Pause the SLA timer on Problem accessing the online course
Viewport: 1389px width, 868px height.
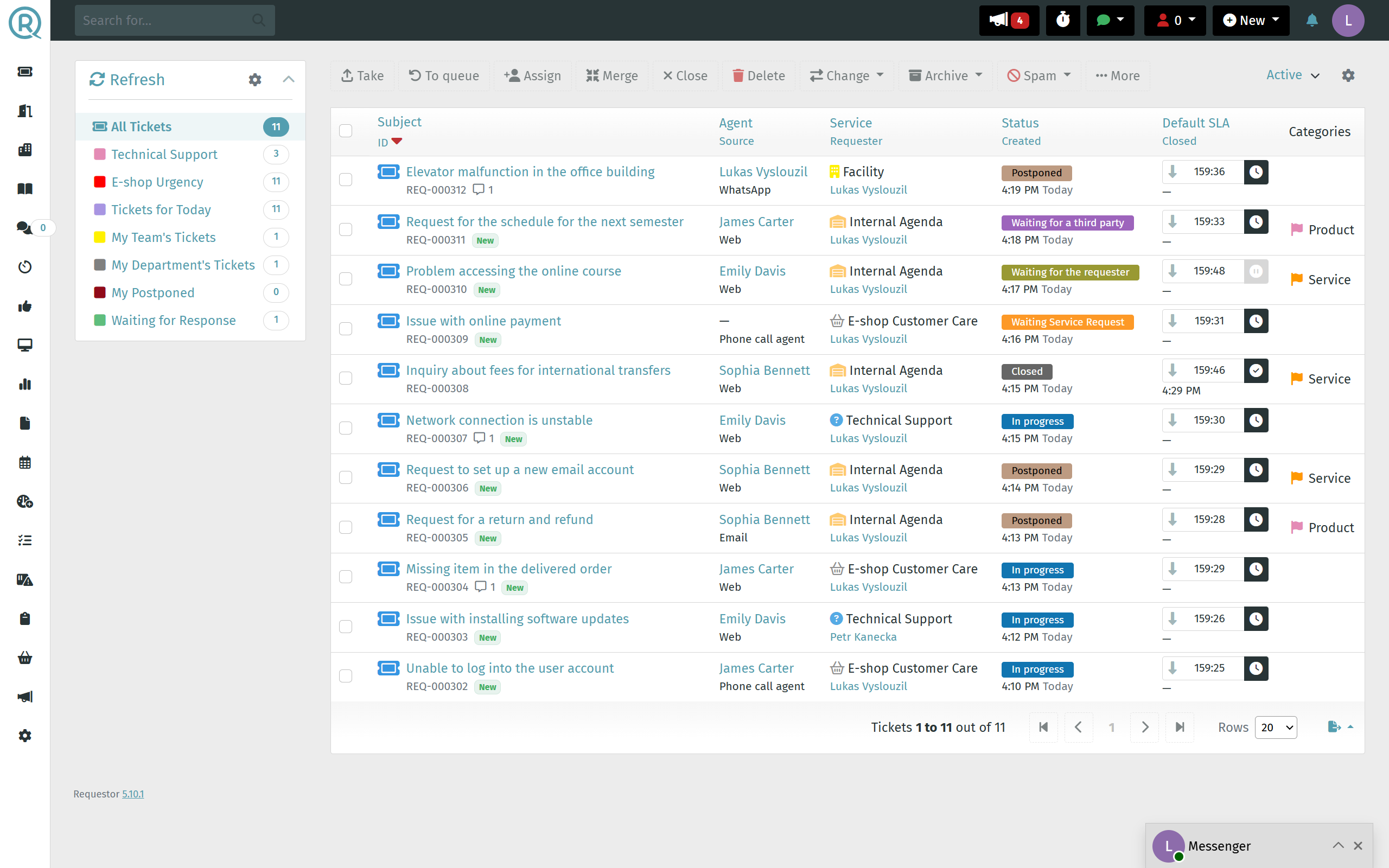click(x=1257, y=272)
